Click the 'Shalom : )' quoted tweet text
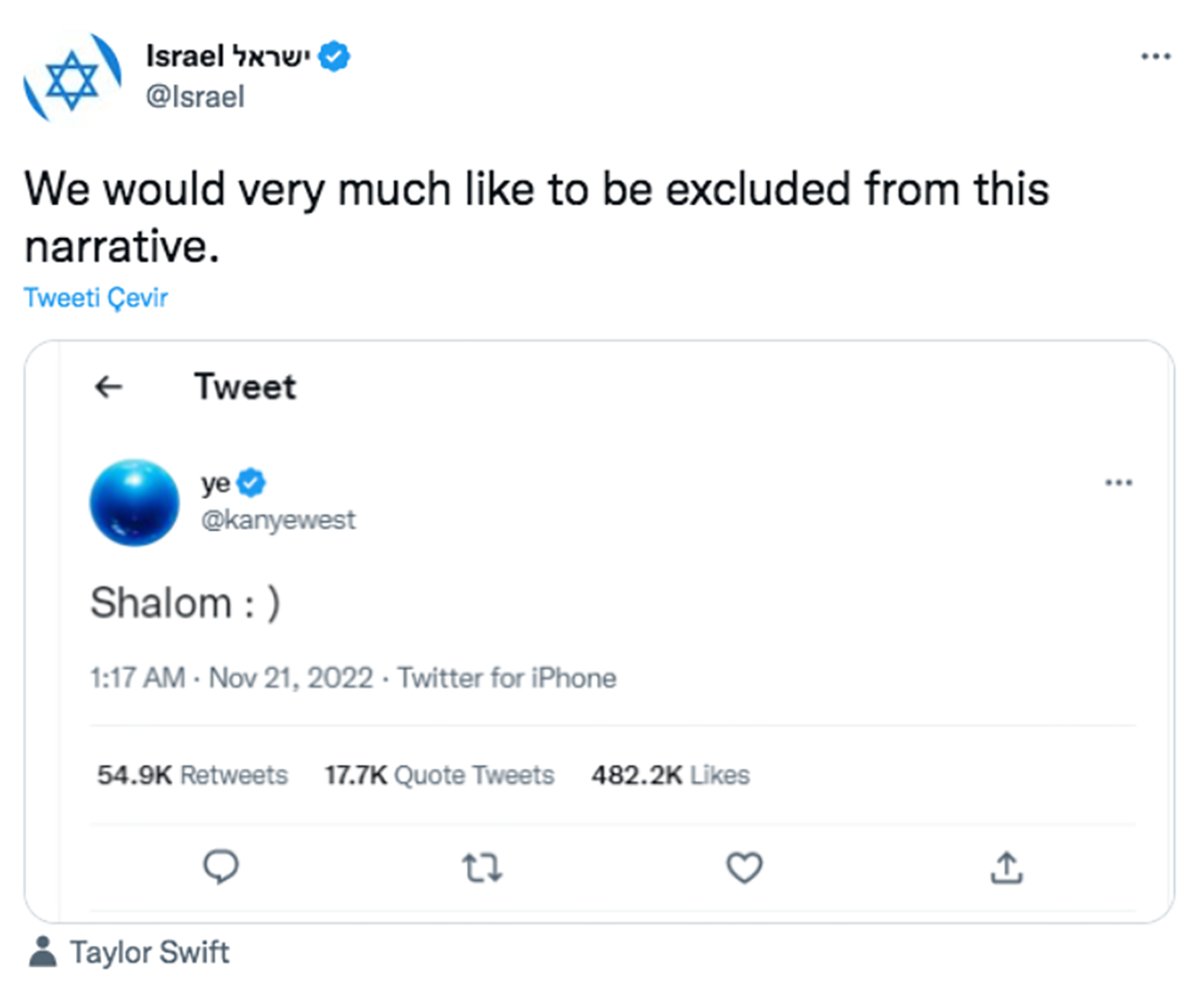This screenshot has height=1000, width=1200. [x=185, y=603]
